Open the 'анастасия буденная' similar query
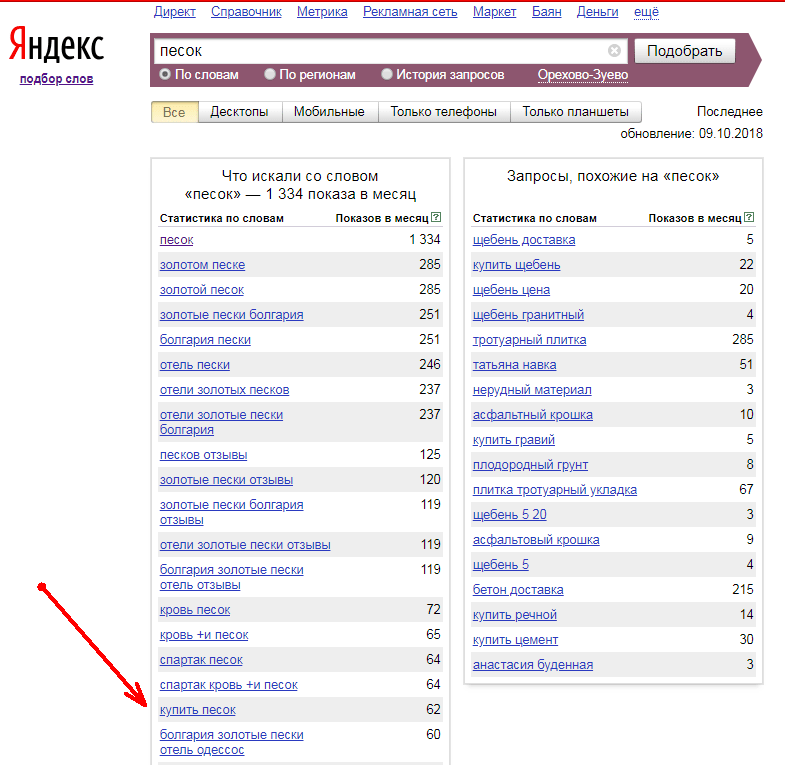Image resolution: width=785 pixels, height=765 pixels. [x=533, y=665]
